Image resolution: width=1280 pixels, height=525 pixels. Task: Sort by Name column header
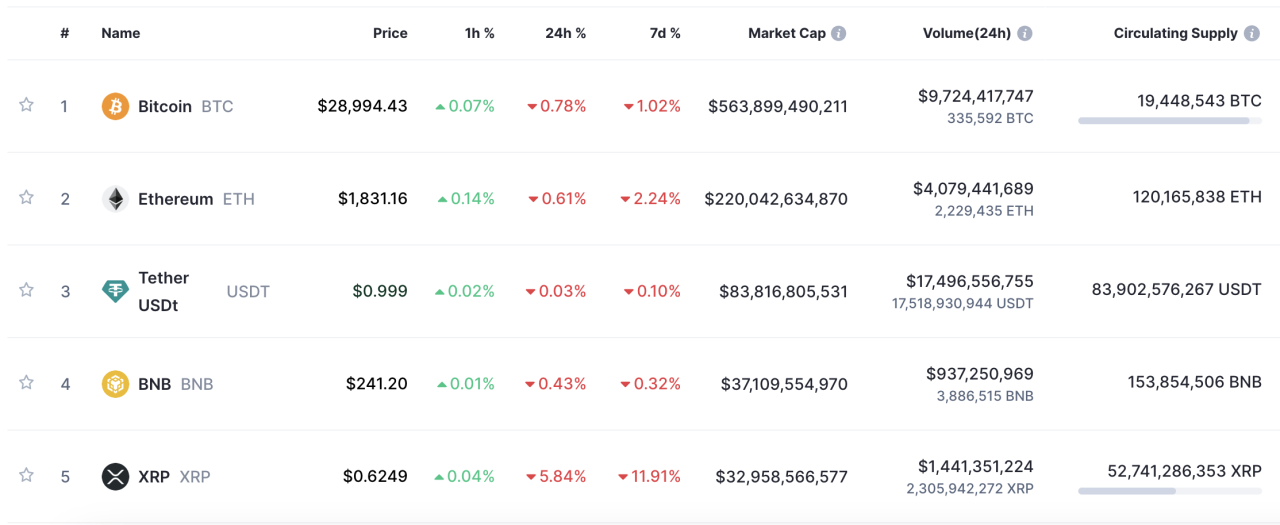[121, 33]
